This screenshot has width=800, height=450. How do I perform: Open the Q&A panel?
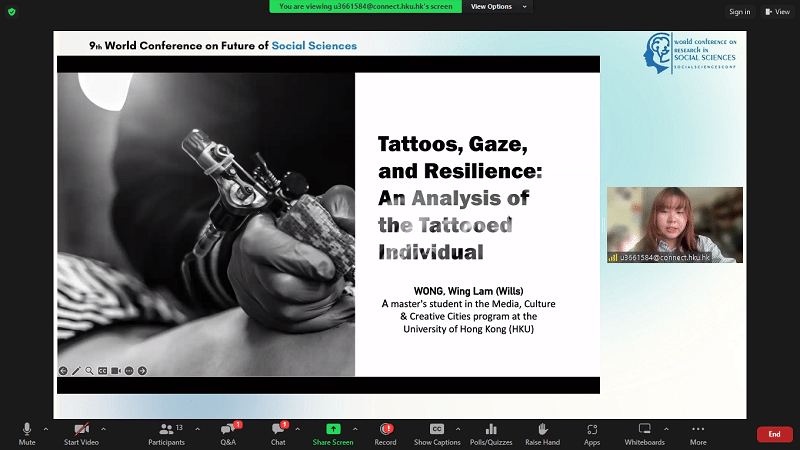point(228,432)
